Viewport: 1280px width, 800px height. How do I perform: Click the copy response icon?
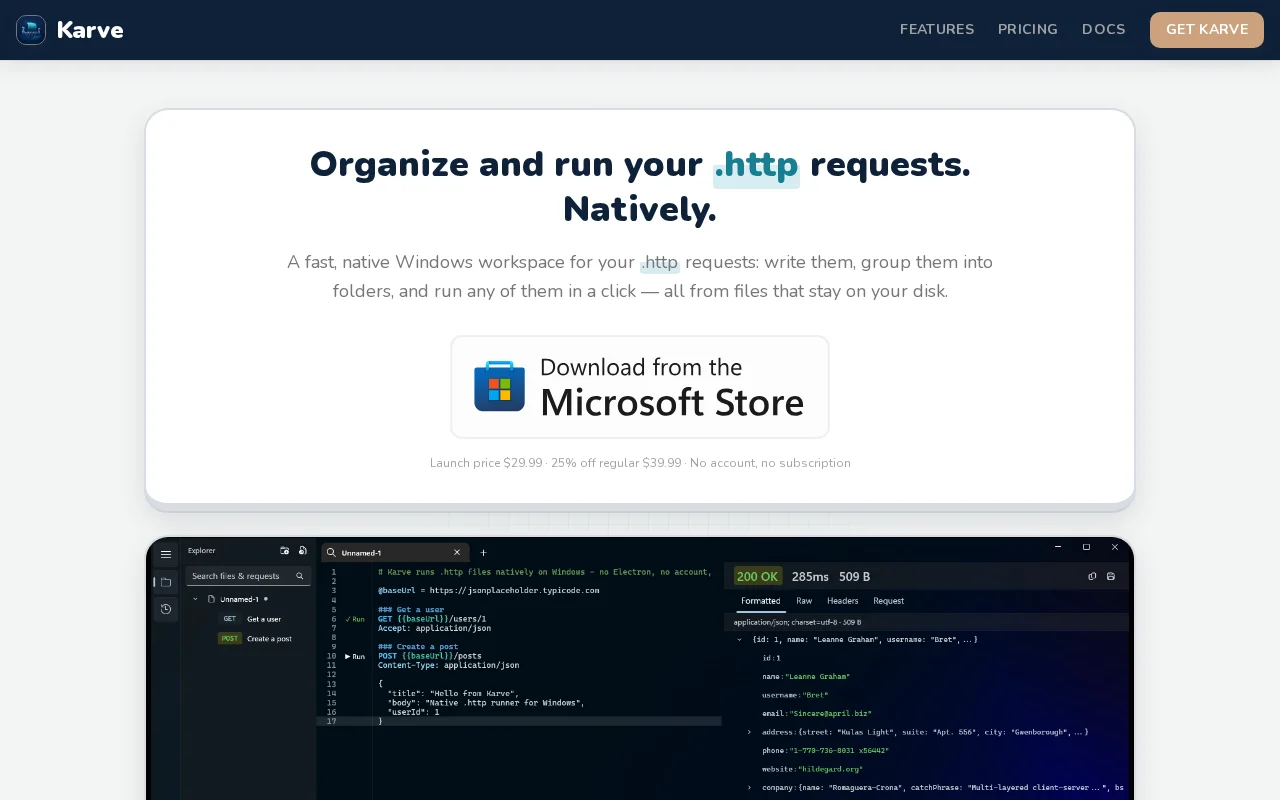click(x=1092, y=576)
